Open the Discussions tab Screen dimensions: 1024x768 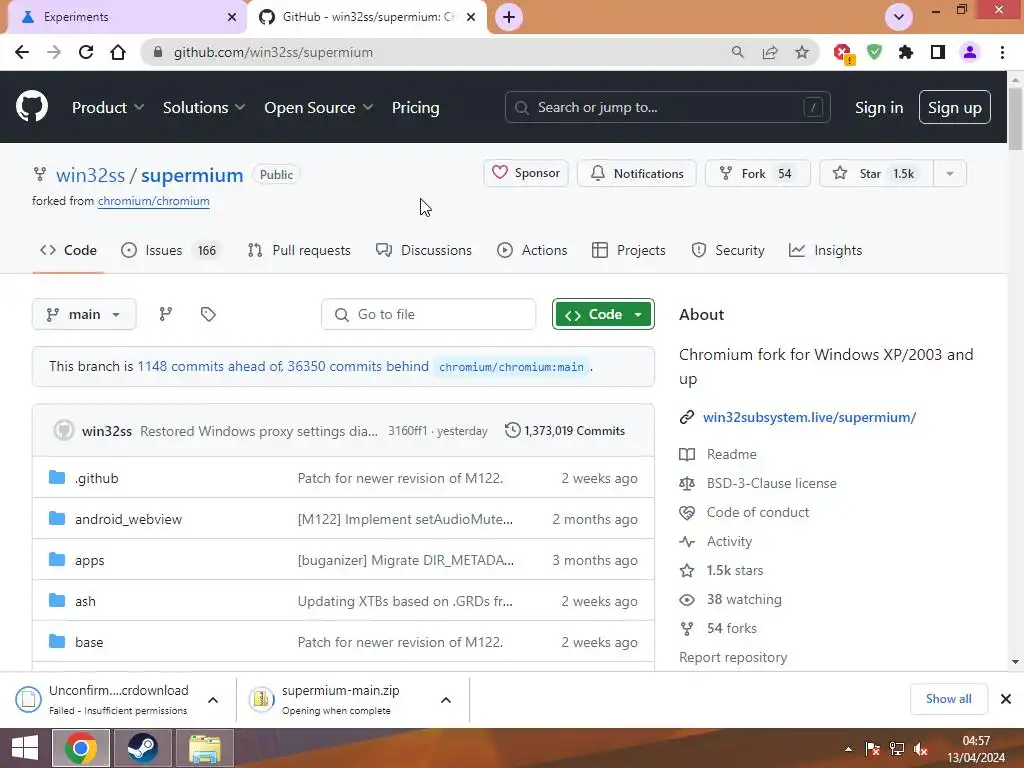(x=424, y=250)
